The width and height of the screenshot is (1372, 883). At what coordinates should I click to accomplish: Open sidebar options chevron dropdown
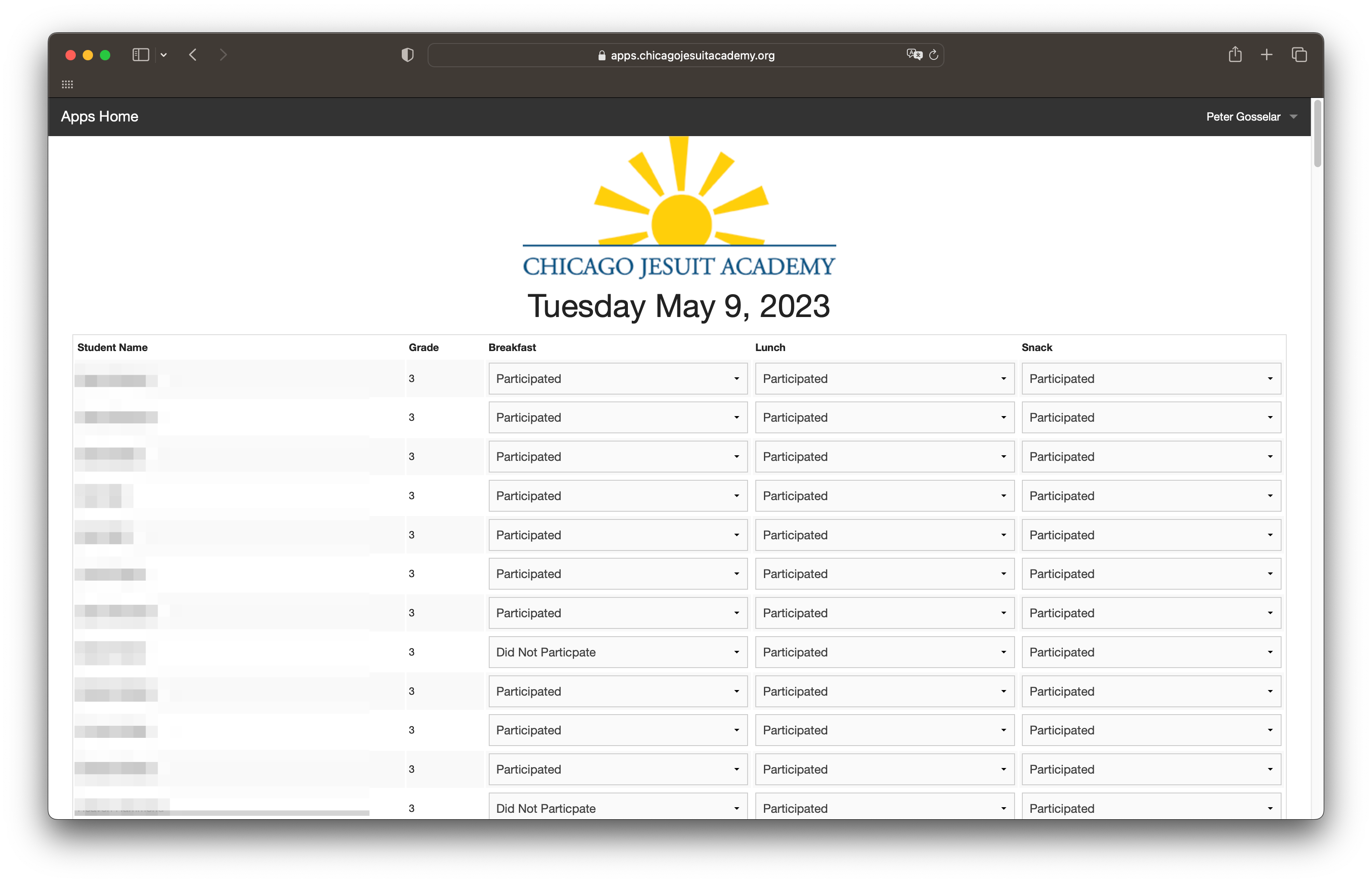[x=164, y=55]
